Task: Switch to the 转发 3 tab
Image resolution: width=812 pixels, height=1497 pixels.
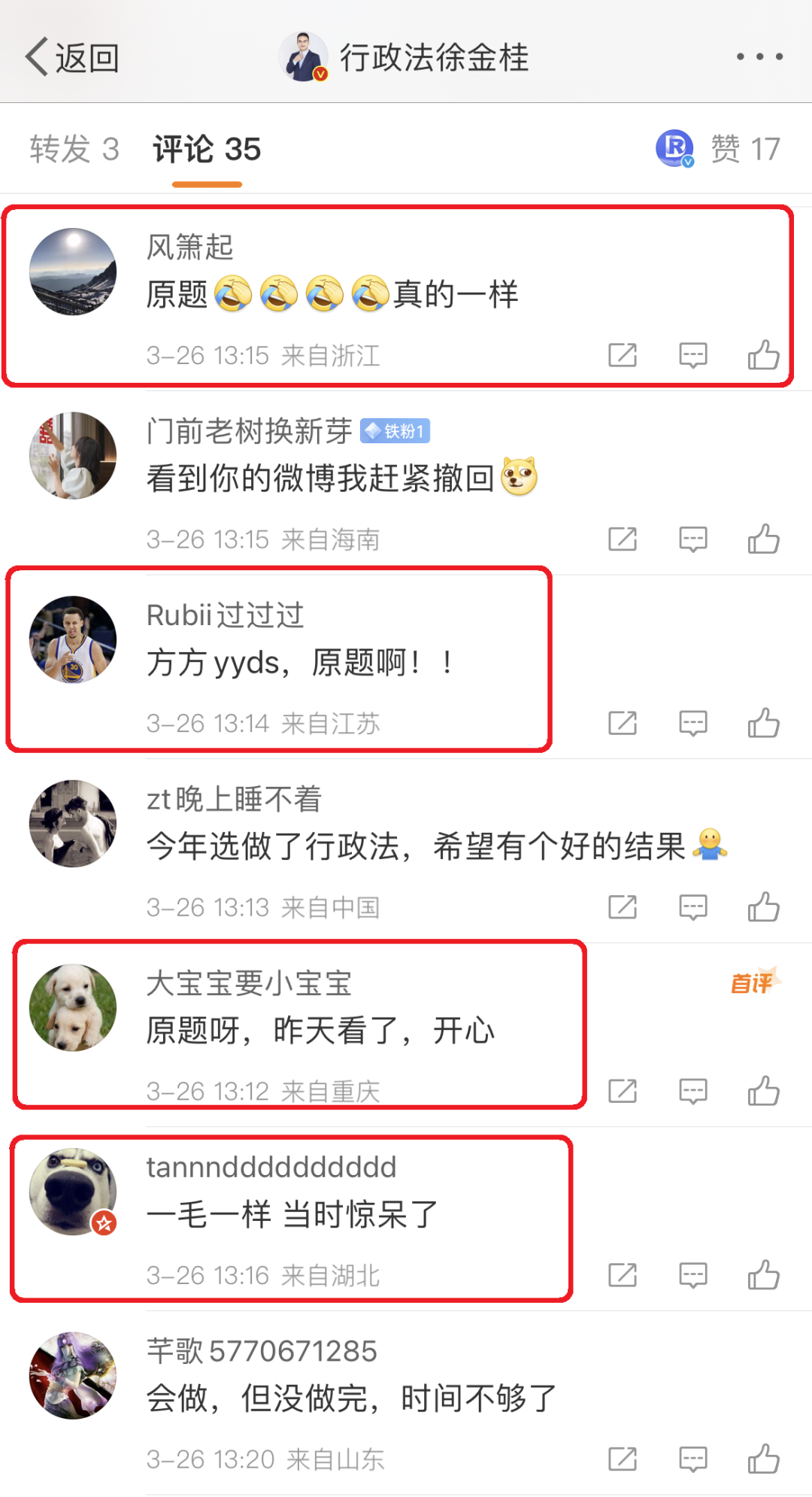Action: point(74,149)
